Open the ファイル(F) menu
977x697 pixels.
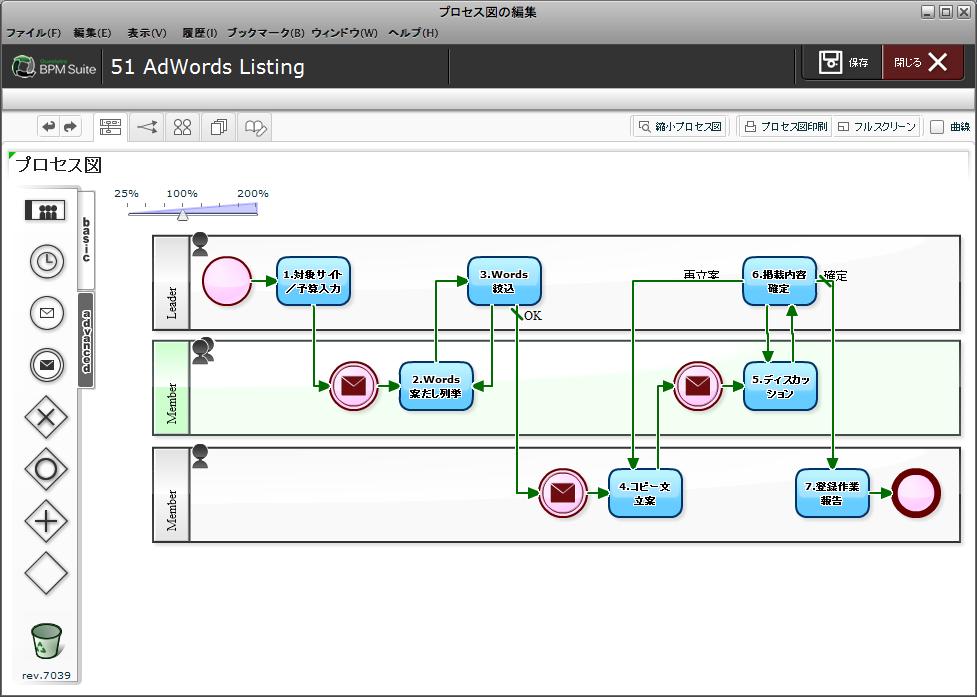click(x=33, y=33)
